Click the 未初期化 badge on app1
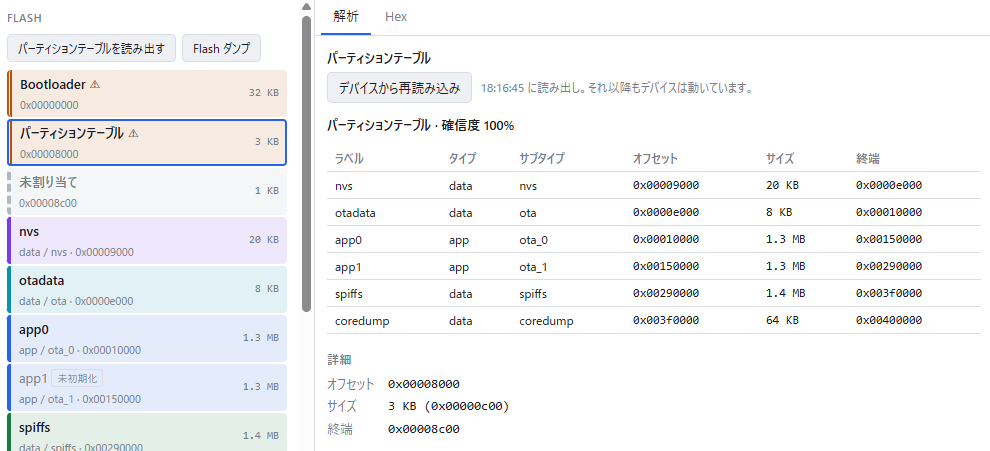Viewport: 990px width, 451px height. tap(77, 379)
